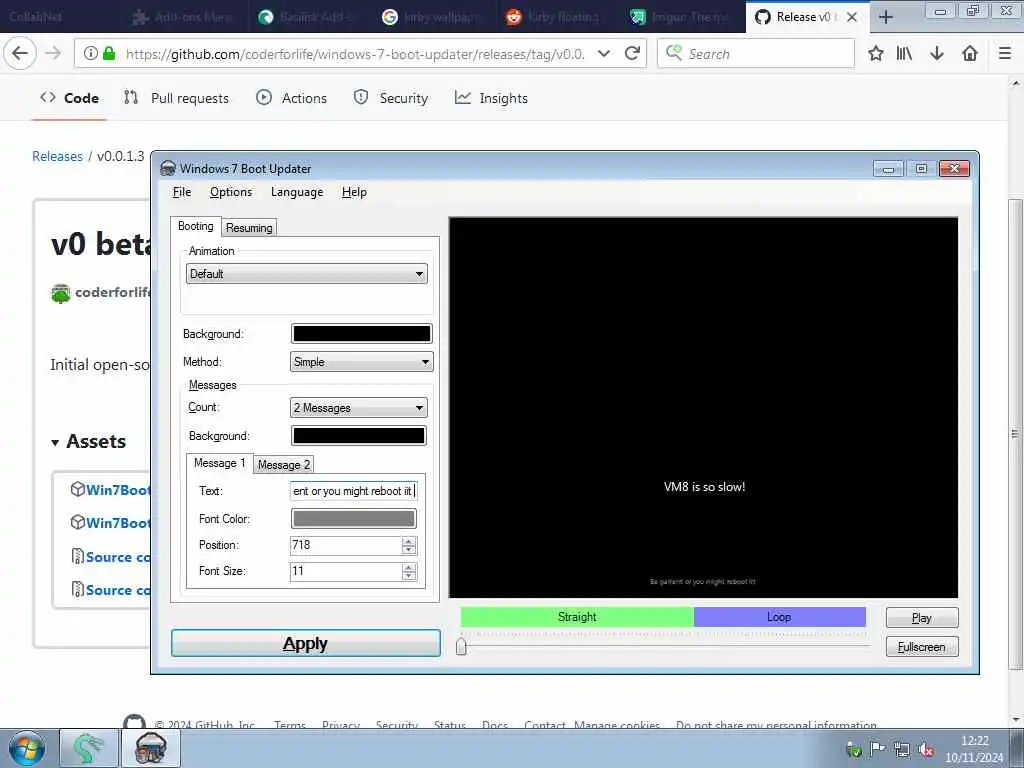Open the Firefox Library icon
Screen dimensions: 1024x768
pos(904,54)
